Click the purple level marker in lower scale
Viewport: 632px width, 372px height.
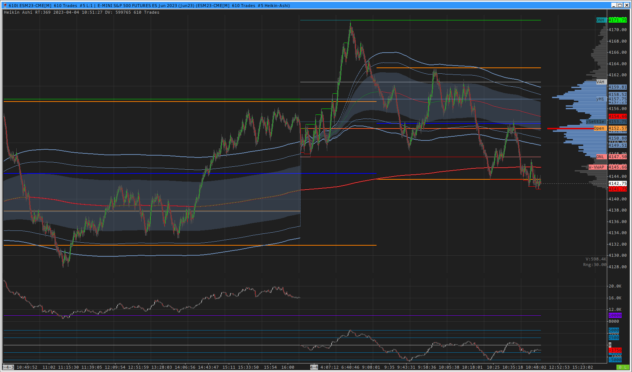click(x=615, y=316)
